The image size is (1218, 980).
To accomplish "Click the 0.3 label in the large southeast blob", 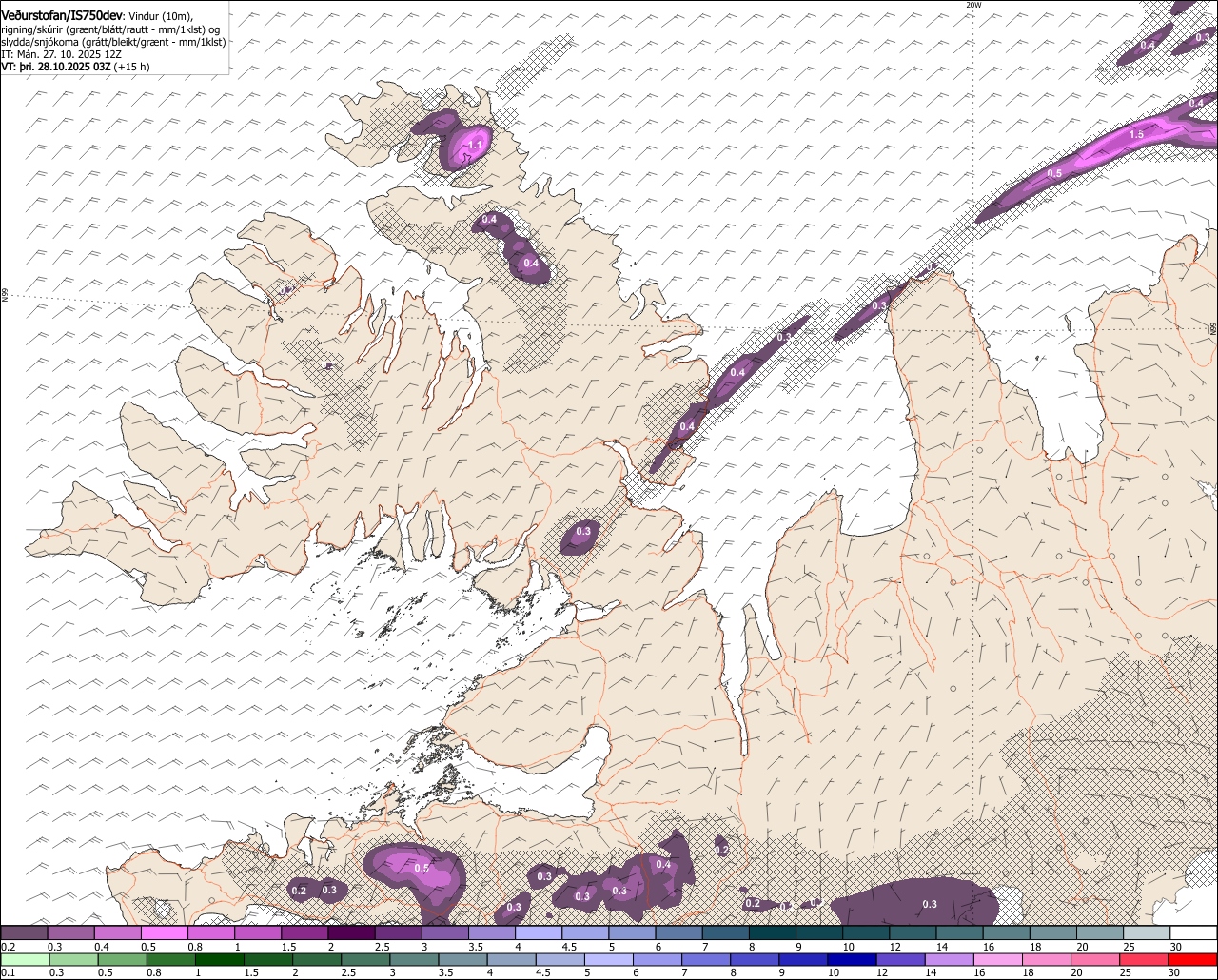I will (930, 904).
